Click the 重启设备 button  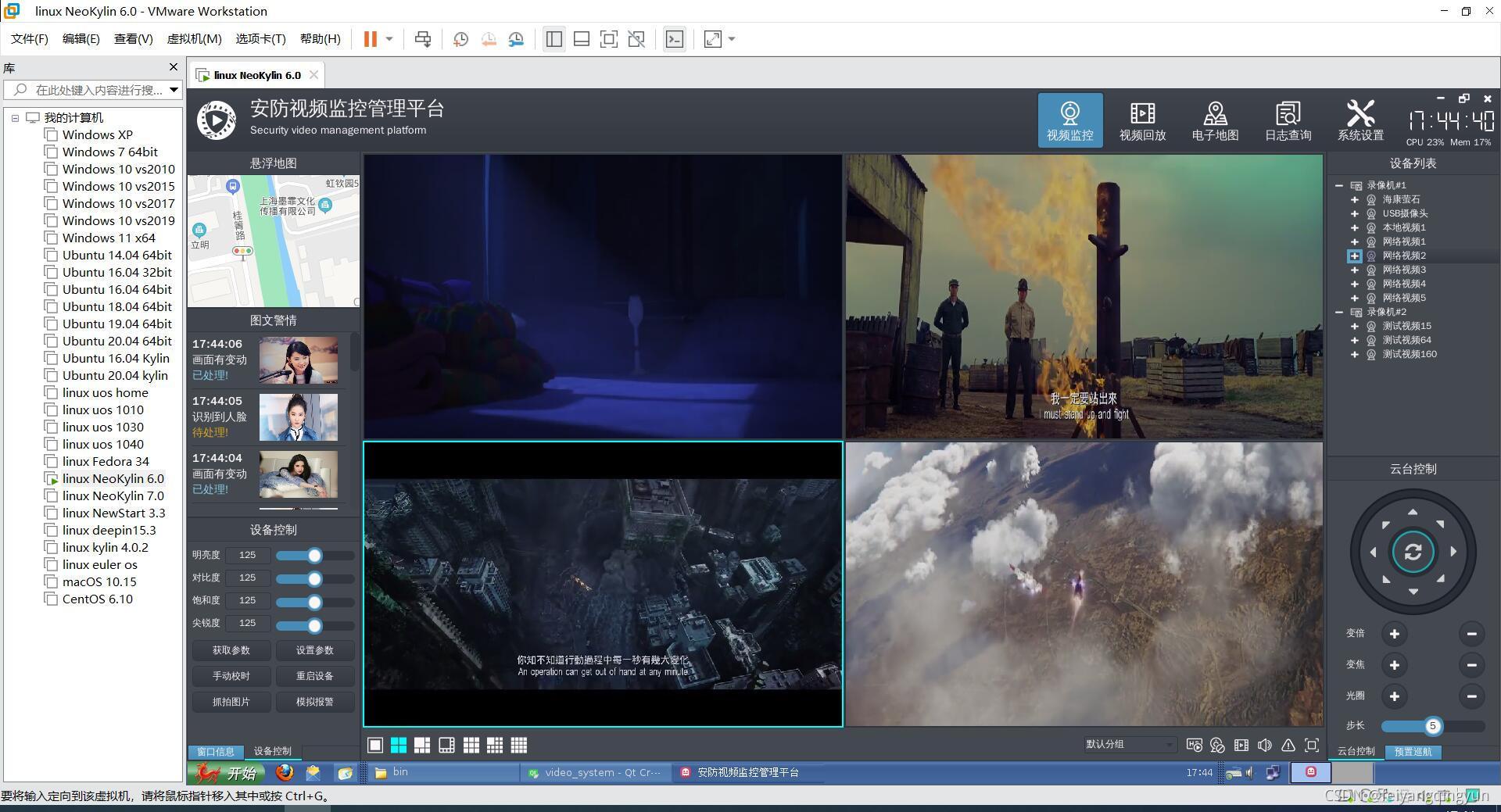click(x=314, y=676)
